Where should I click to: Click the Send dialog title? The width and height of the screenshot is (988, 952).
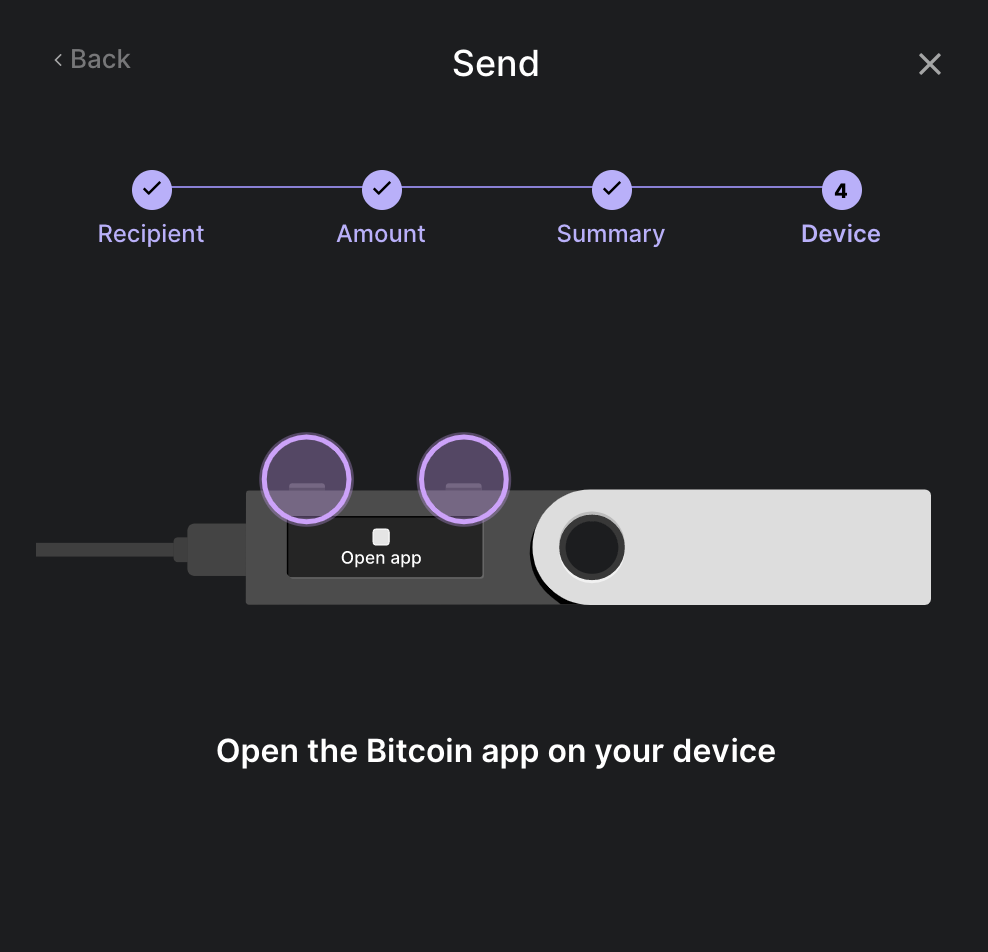pos(496,63)
